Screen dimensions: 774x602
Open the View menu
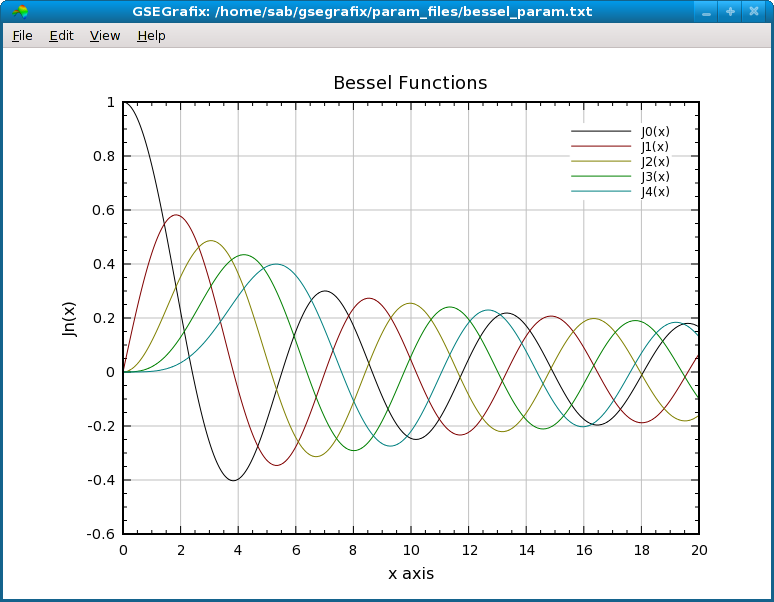104,36
